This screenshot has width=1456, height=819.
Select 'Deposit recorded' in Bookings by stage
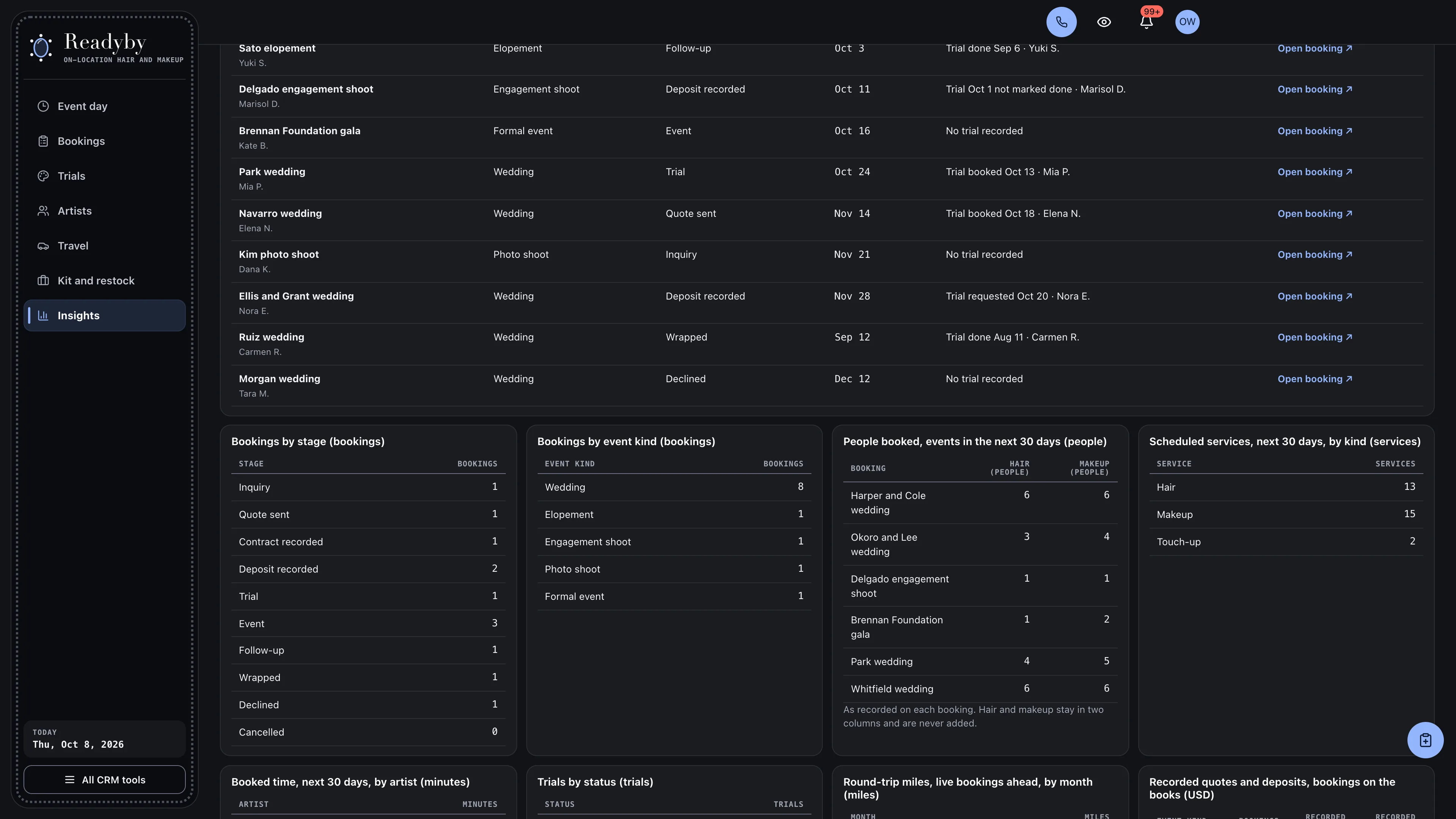pyautogui.click(x=368, y=569)
